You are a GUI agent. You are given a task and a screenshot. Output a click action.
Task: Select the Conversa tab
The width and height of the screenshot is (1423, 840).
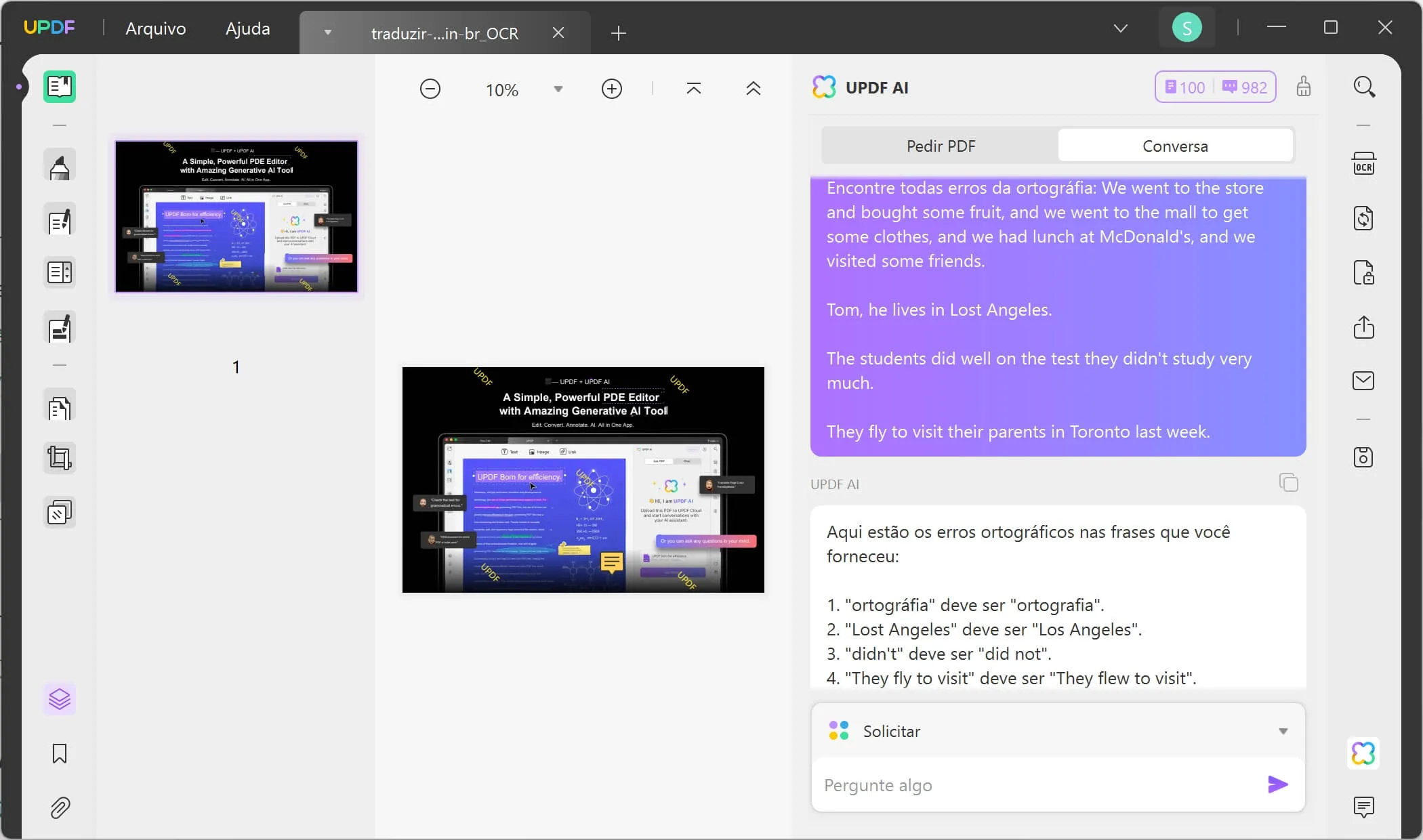pos(1175,146)
